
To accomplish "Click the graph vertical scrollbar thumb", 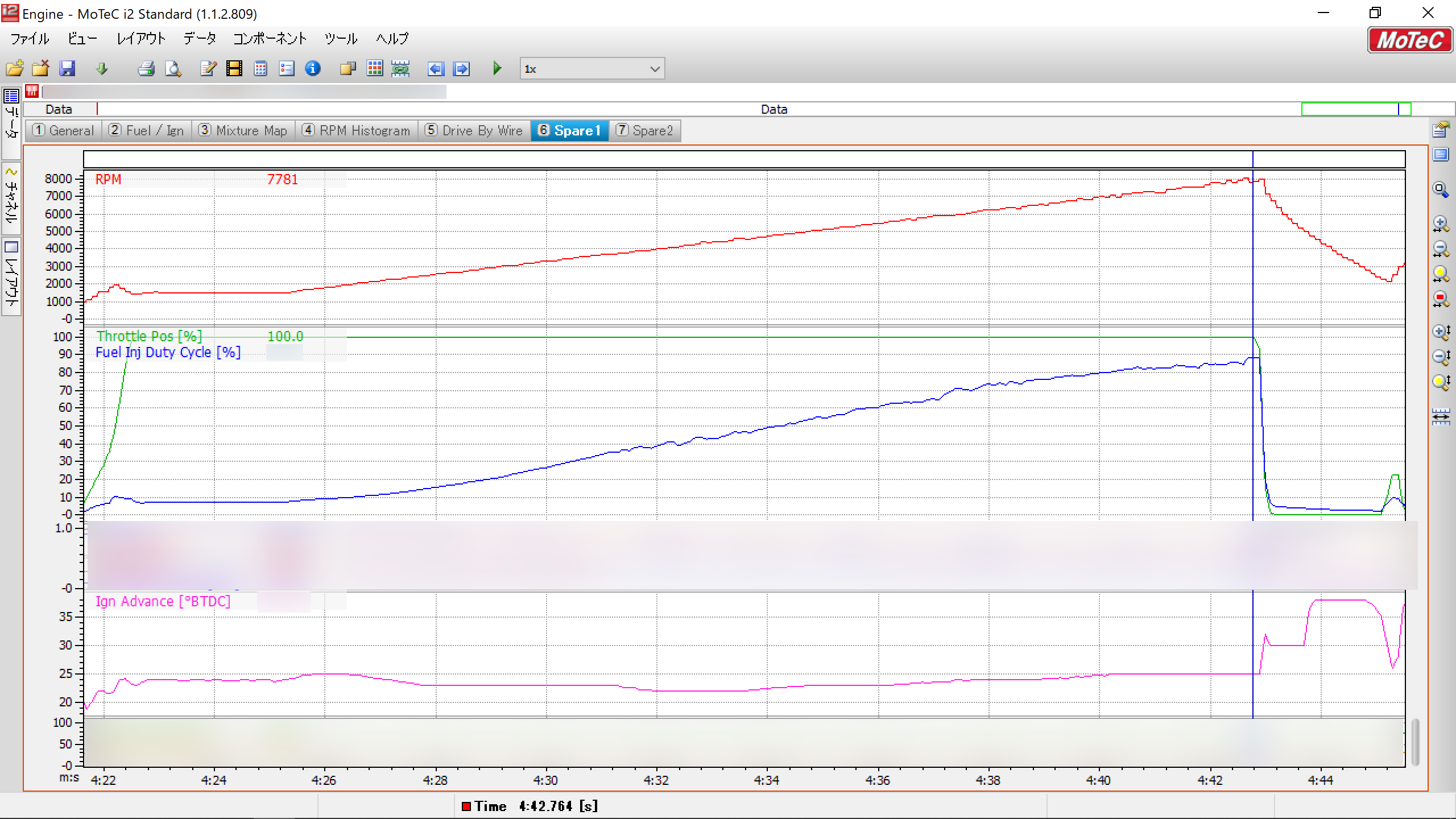I will click(x=1415, y=742).
